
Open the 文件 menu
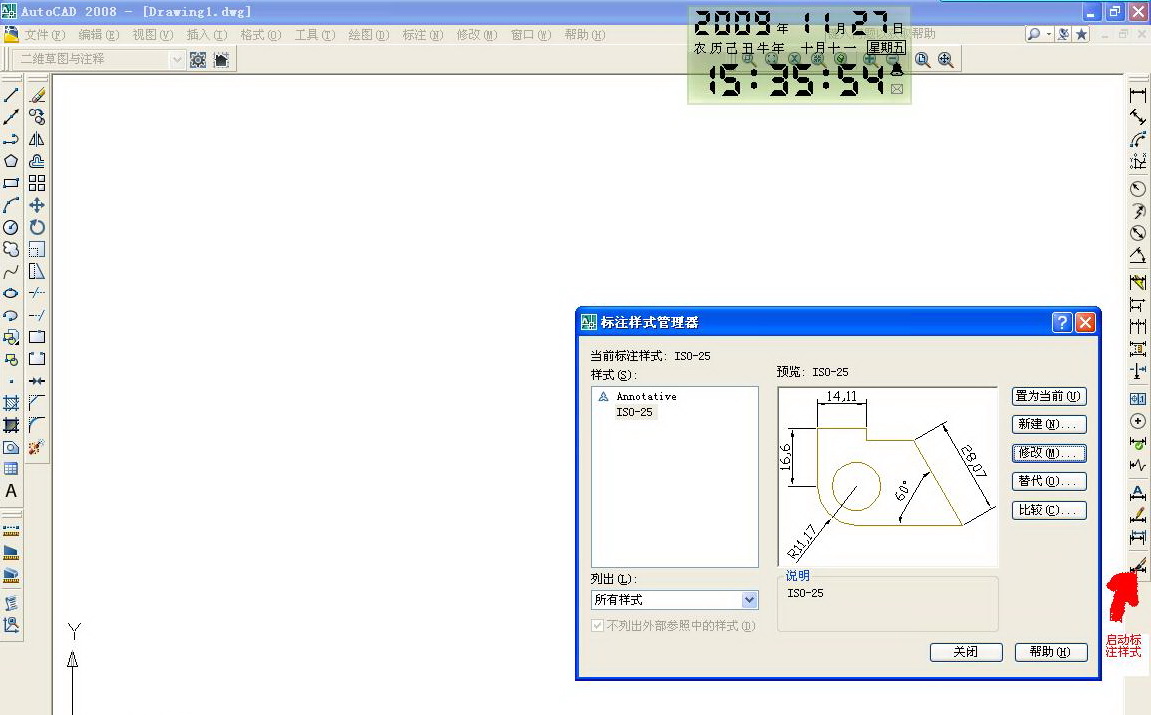click(45, 35)
